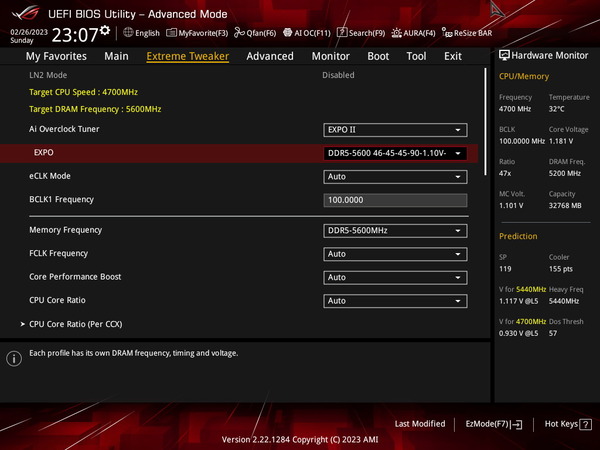
Task: Select the highlighted EXPO row label
Action: (x=44, y=152)
